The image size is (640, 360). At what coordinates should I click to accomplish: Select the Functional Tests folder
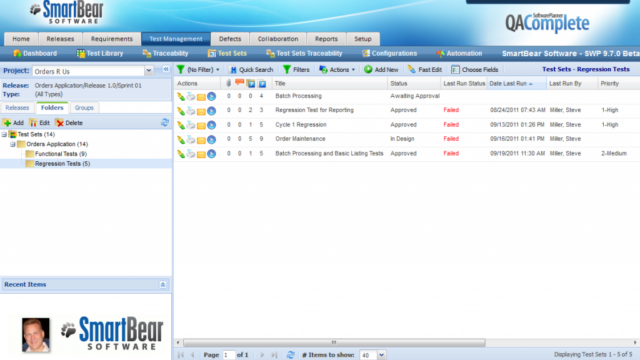[x=60, y=154]
